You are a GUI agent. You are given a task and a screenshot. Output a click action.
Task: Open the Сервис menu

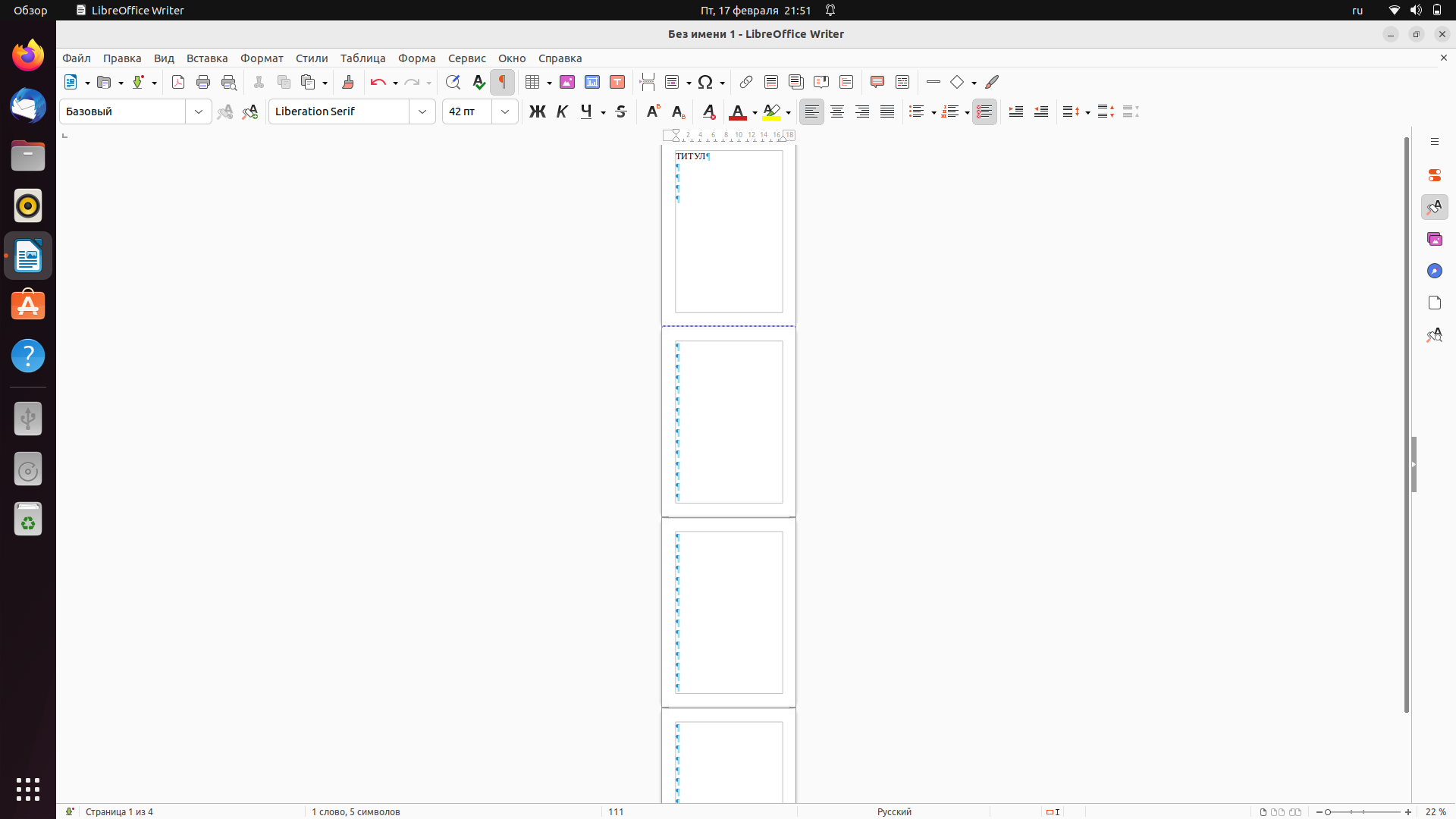[466, 58]
